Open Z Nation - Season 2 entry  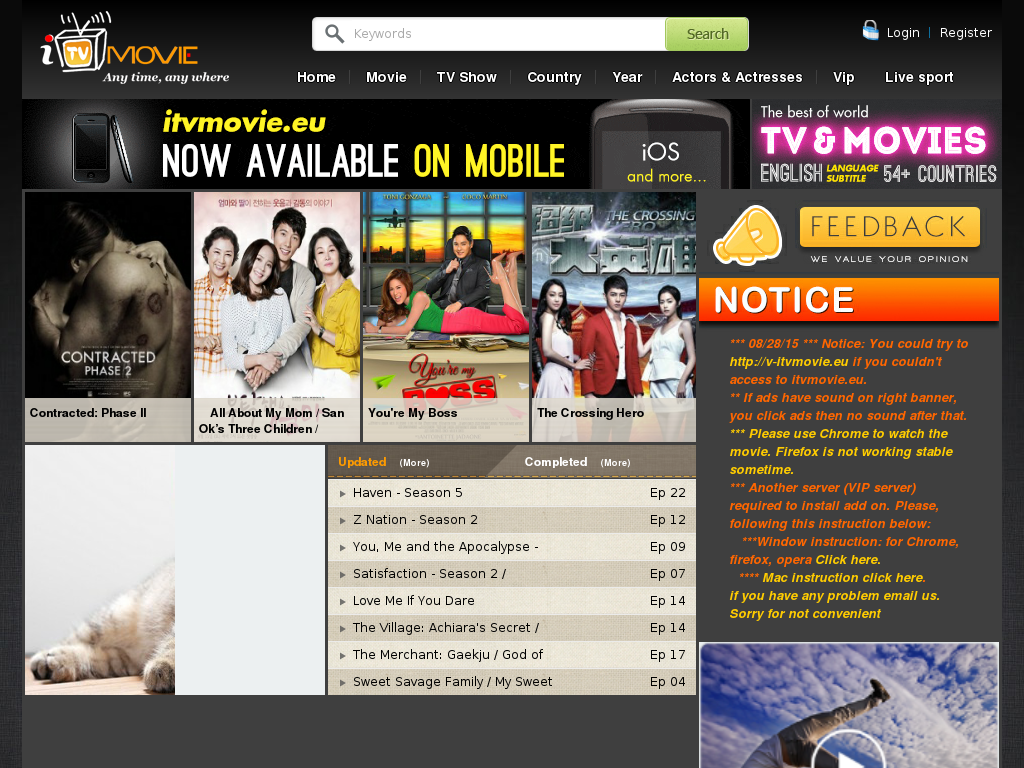pyautogui.click(x=415, y=520)
